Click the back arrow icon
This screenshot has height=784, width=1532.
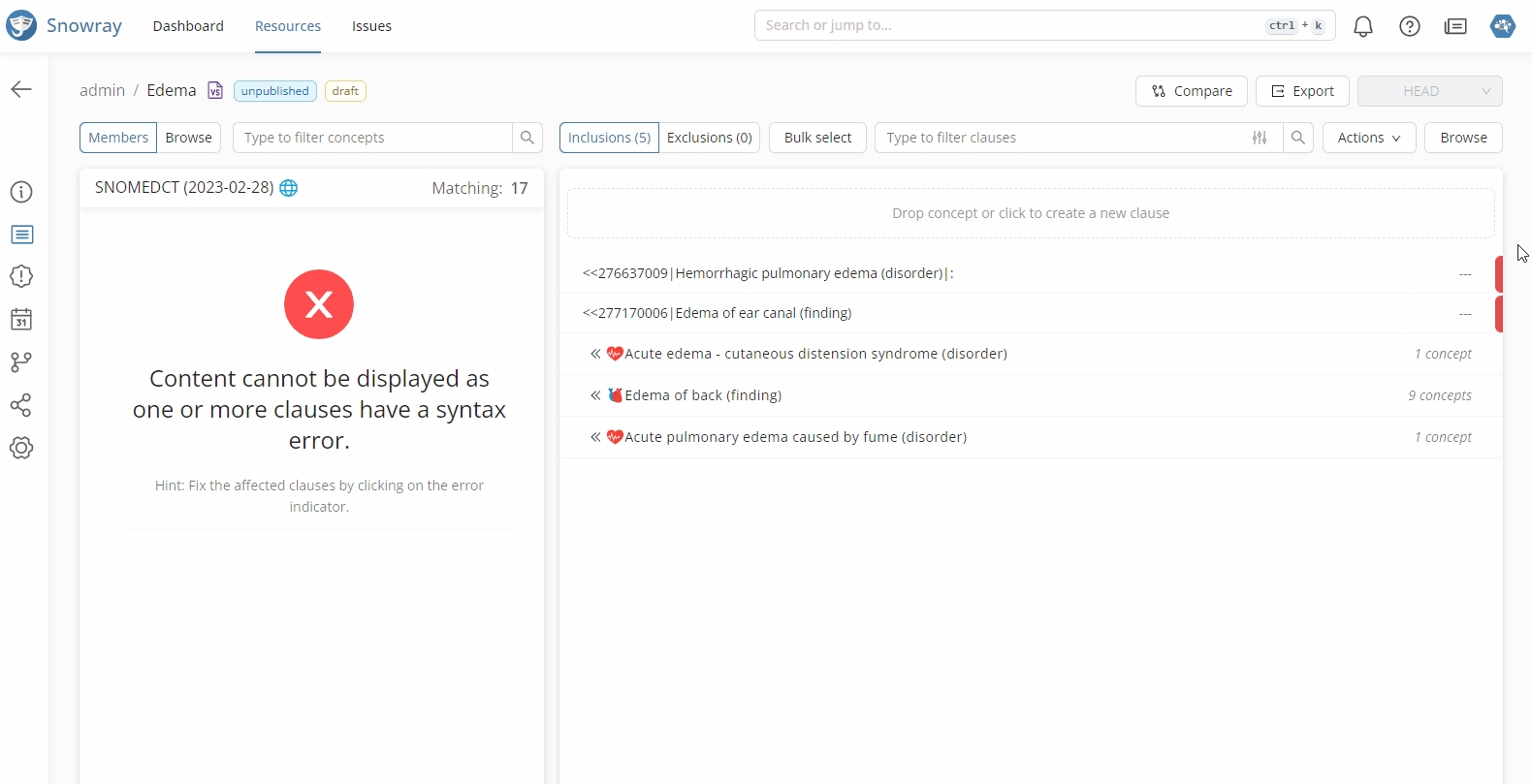[x=21, y=89]
